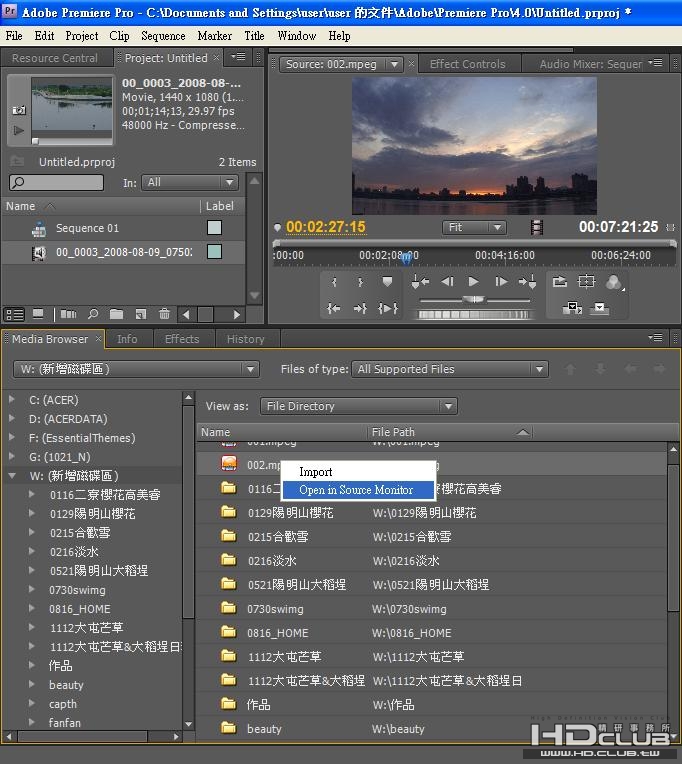Click the shuttle slider in Source Monitor

point(474,299)
